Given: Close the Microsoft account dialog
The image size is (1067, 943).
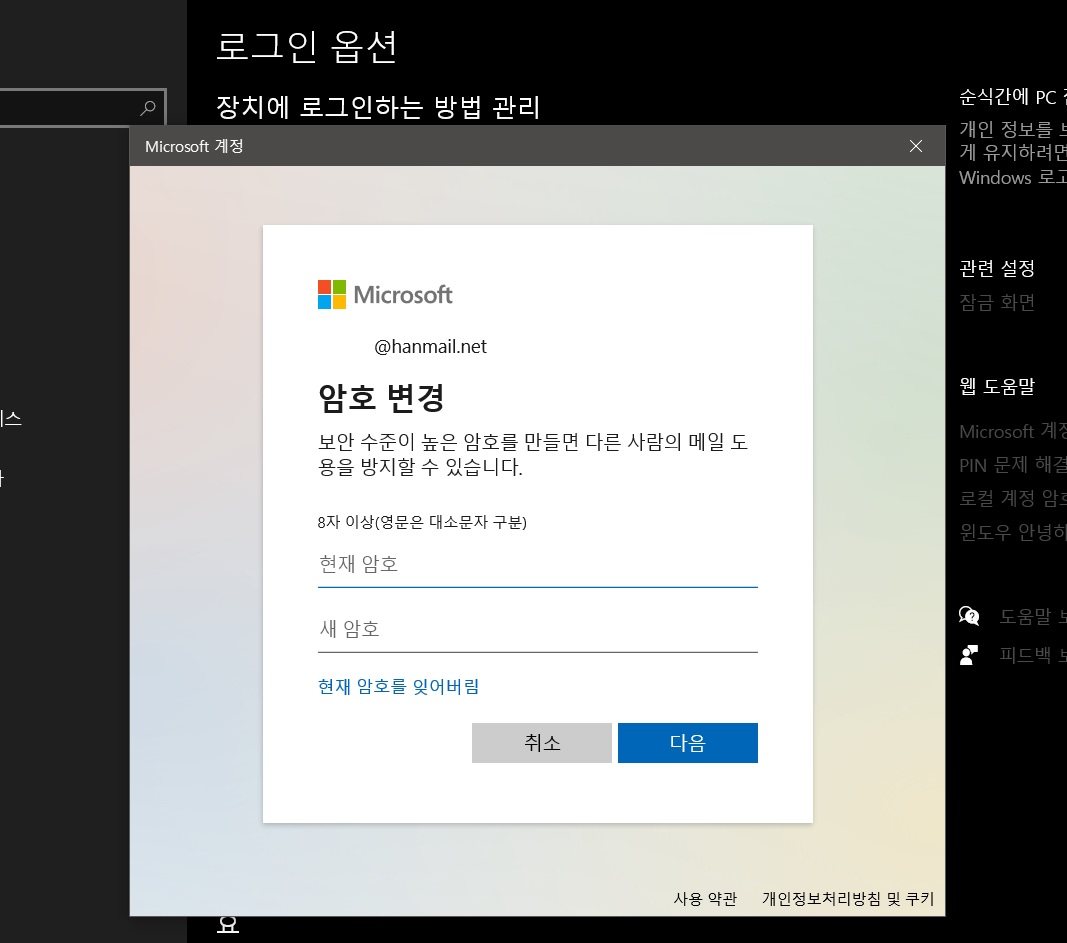Looking at the screenshot, I should [916, 146].
